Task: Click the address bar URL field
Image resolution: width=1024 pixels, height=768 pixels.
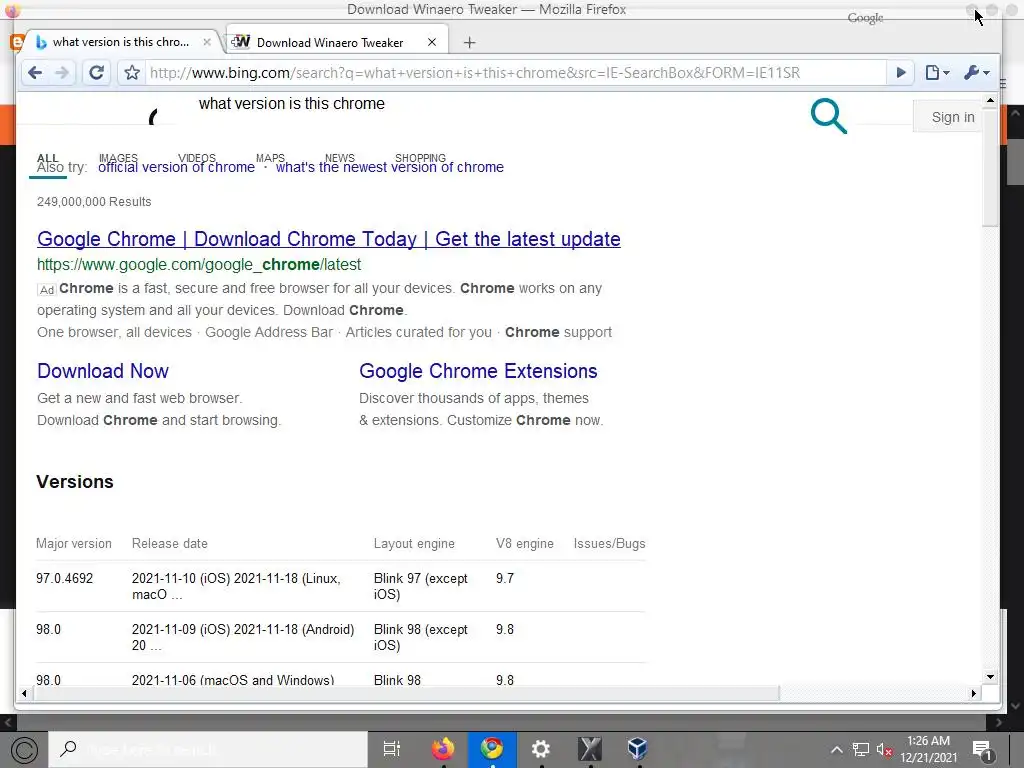Action: coord(516,72)
